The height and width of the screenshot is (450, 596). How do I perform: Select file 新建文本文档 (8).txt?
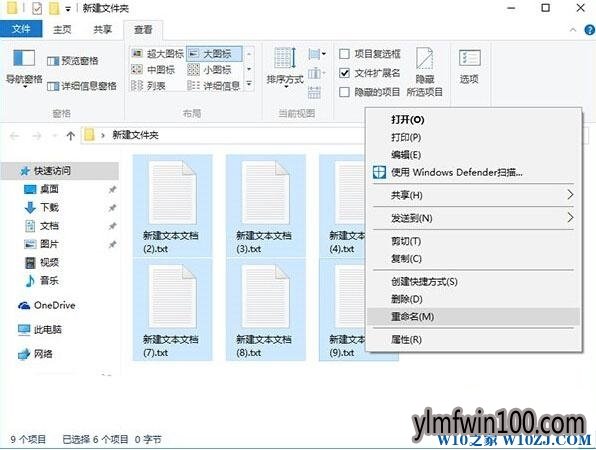point(266,310)
